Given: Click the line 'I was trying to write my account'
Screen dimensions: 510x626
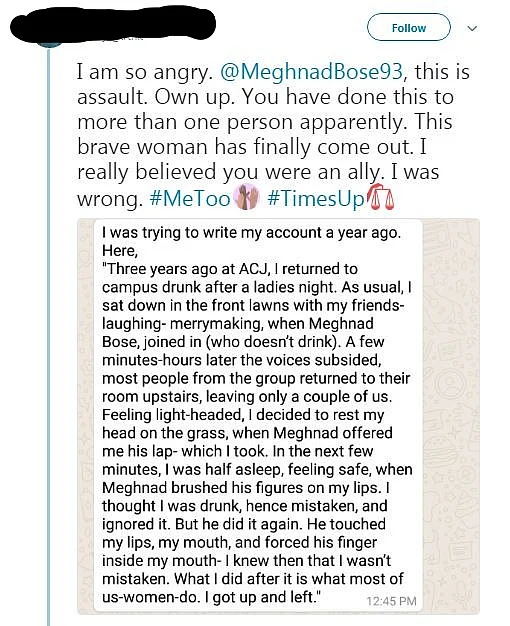Looking at the screenshot, I should 251,232.
